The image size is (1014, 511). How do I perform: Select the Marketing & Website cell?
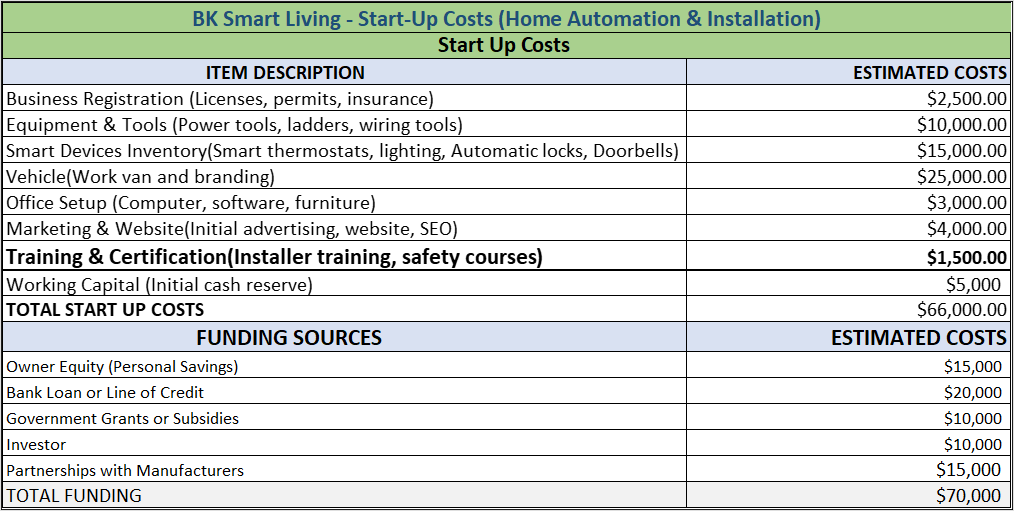coord(232,228)
